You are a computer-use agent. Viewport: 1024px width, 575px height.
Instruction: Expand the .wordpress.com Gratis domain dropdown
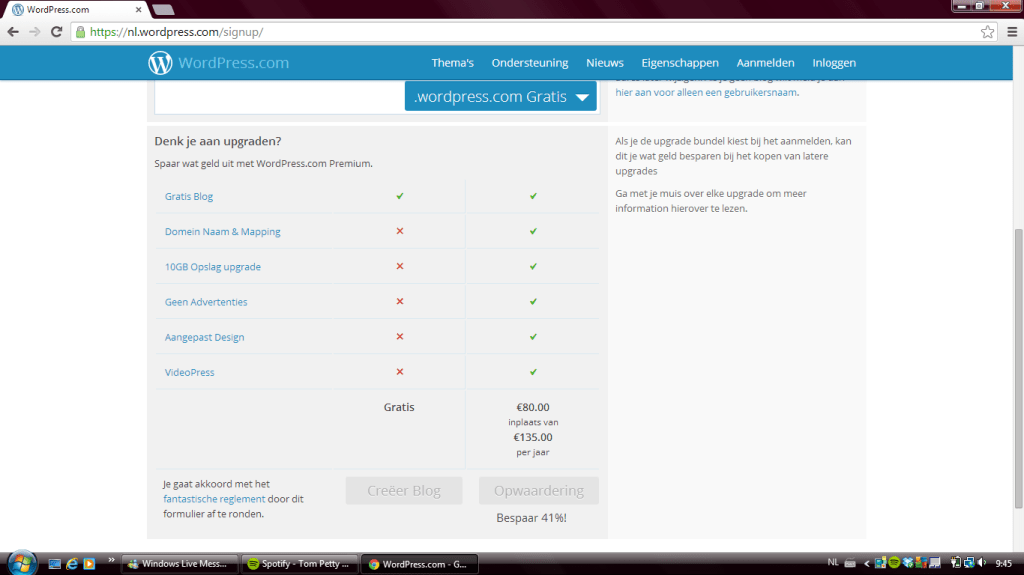[x=500, y=97]
